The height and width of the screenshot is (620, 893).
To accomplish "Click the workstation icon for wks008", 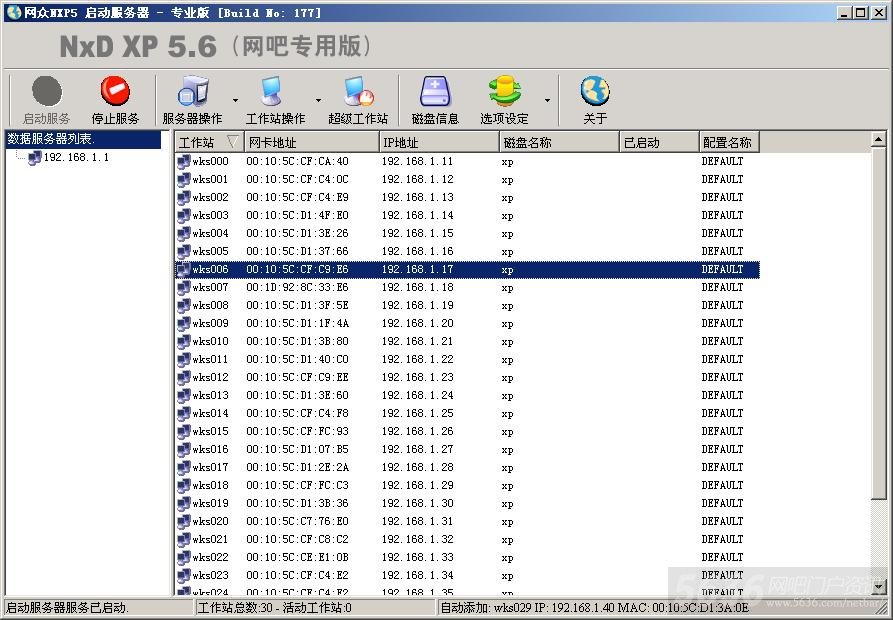I will [183, 306].
